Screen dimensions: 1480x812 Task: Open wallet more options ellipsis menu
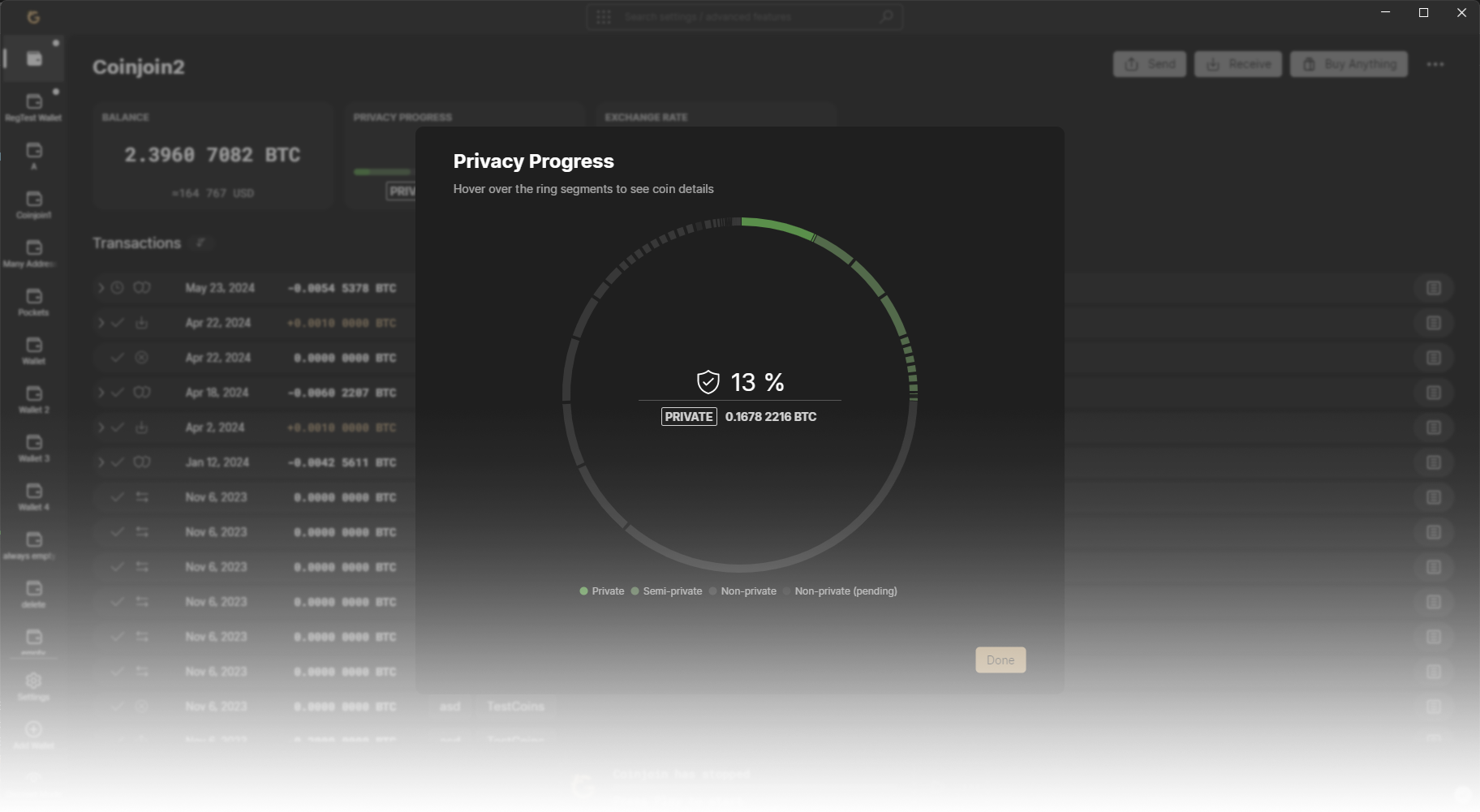[1435, 64]
